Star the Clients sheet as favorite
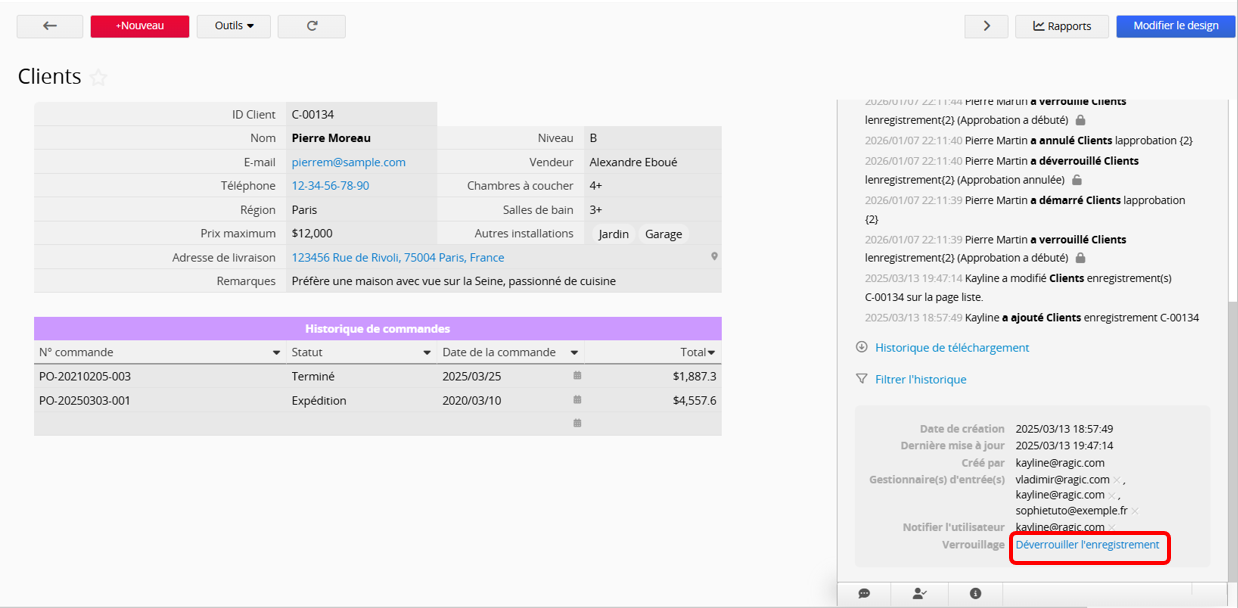 pos(98,78)
